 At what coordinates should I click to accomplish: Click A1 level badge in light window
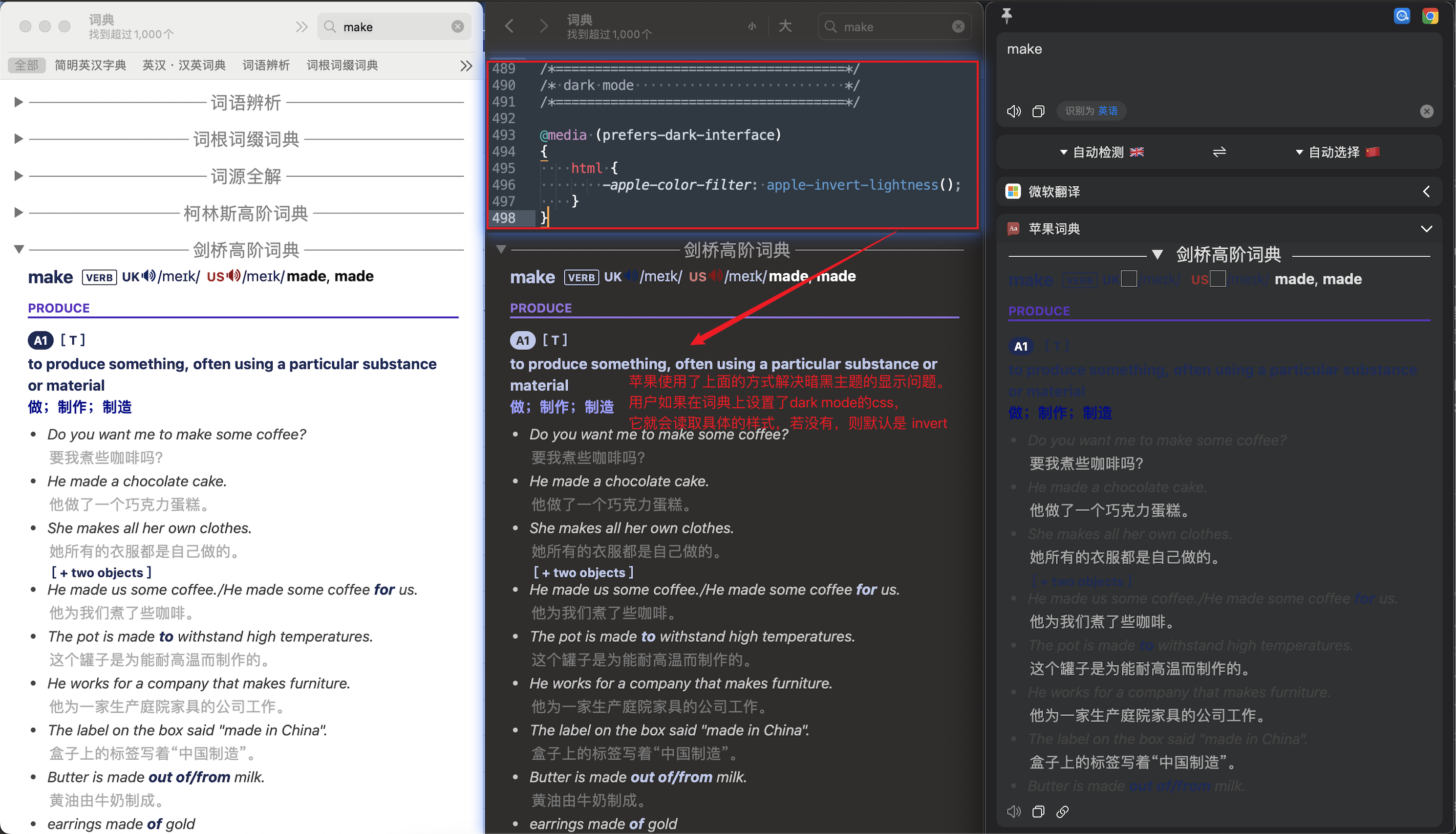41,340
